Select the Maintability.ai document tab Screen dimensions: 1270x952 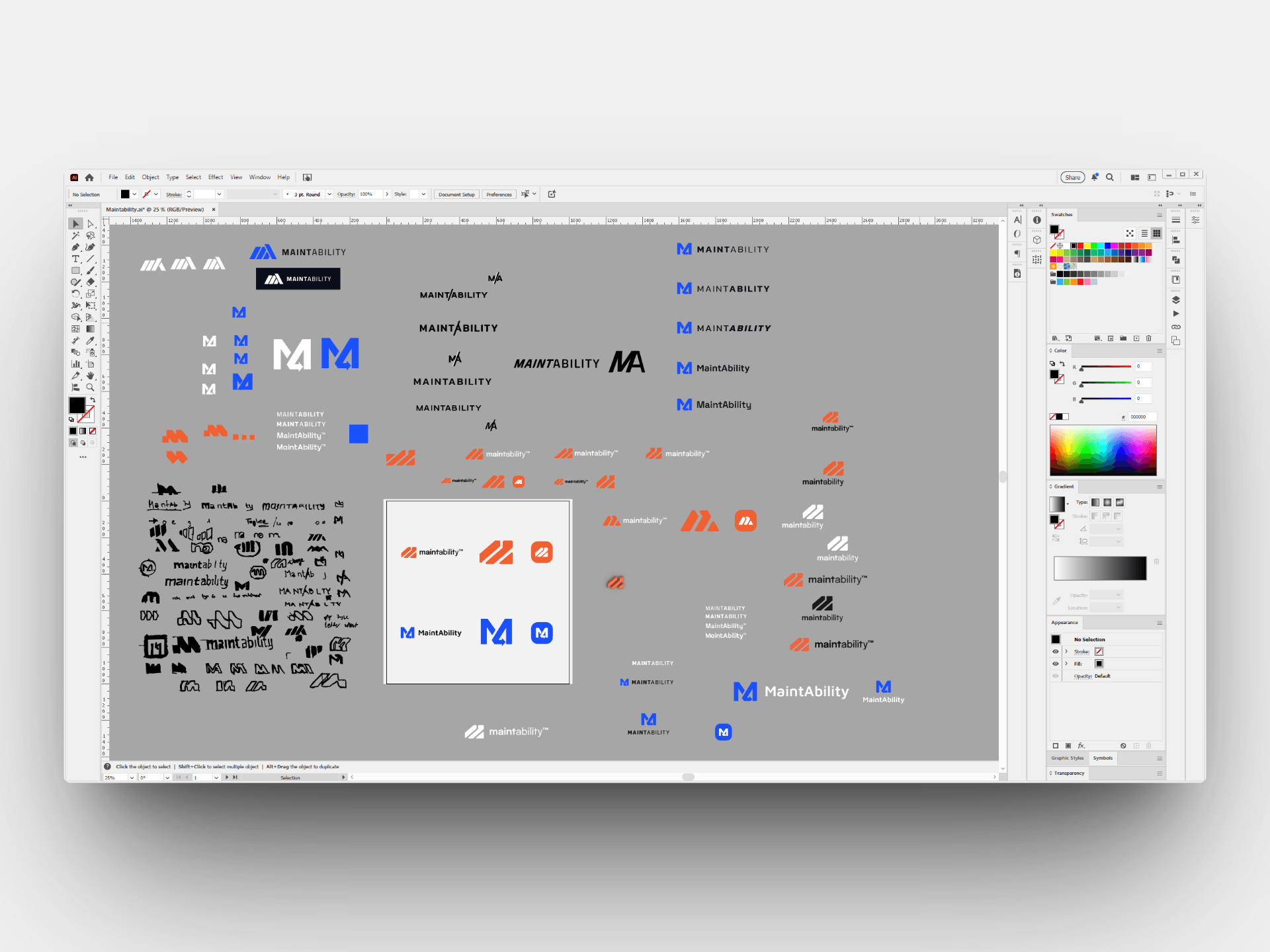click(x=155, y=210)
